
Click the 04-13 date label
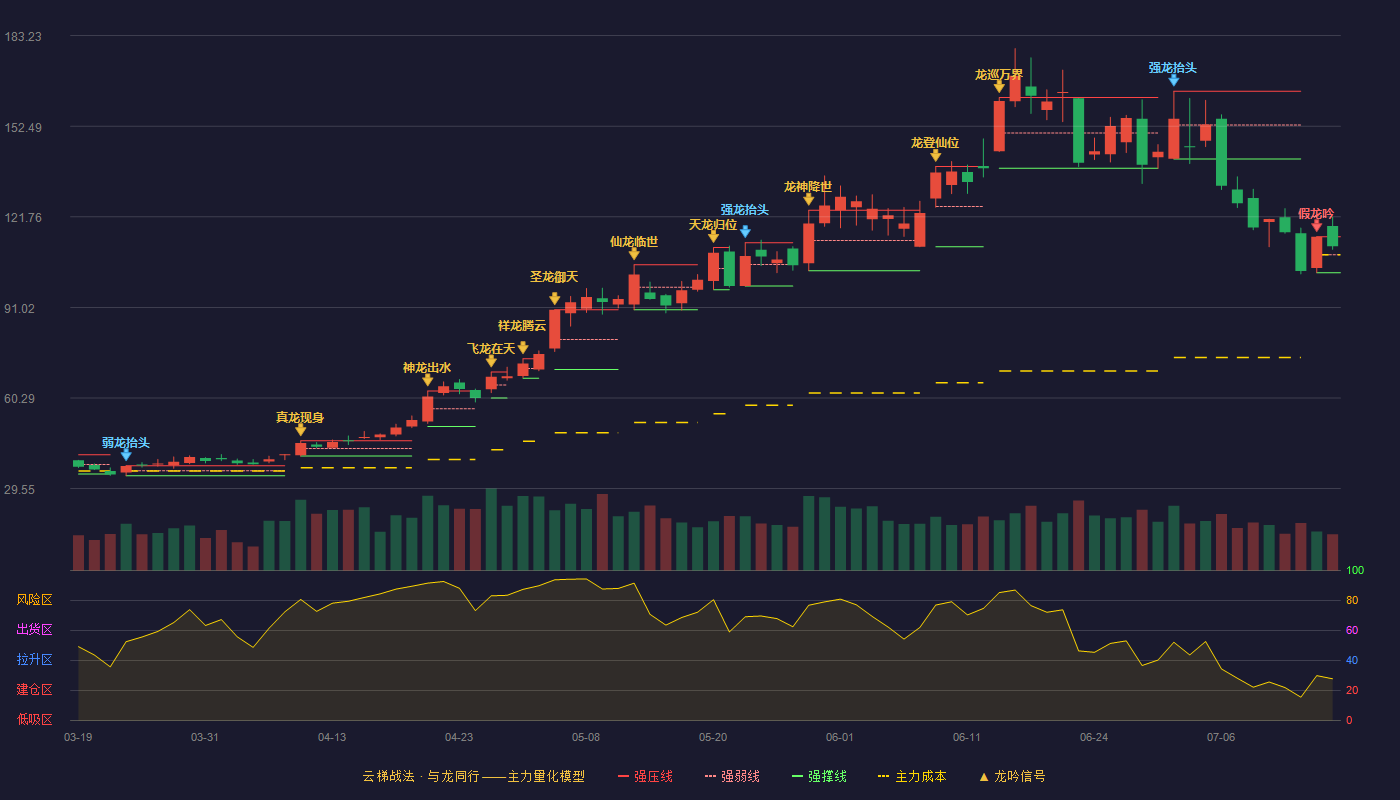click(x=332, y=737)
